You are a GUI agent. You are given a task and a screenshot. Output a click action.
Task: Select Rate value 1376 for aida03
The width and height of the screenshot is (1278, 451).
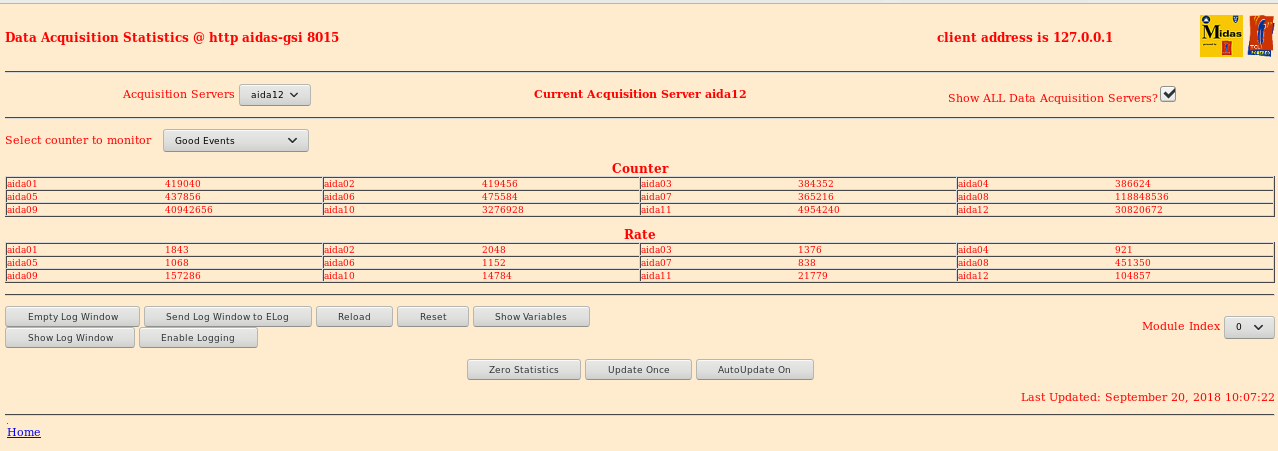point(810,250)
